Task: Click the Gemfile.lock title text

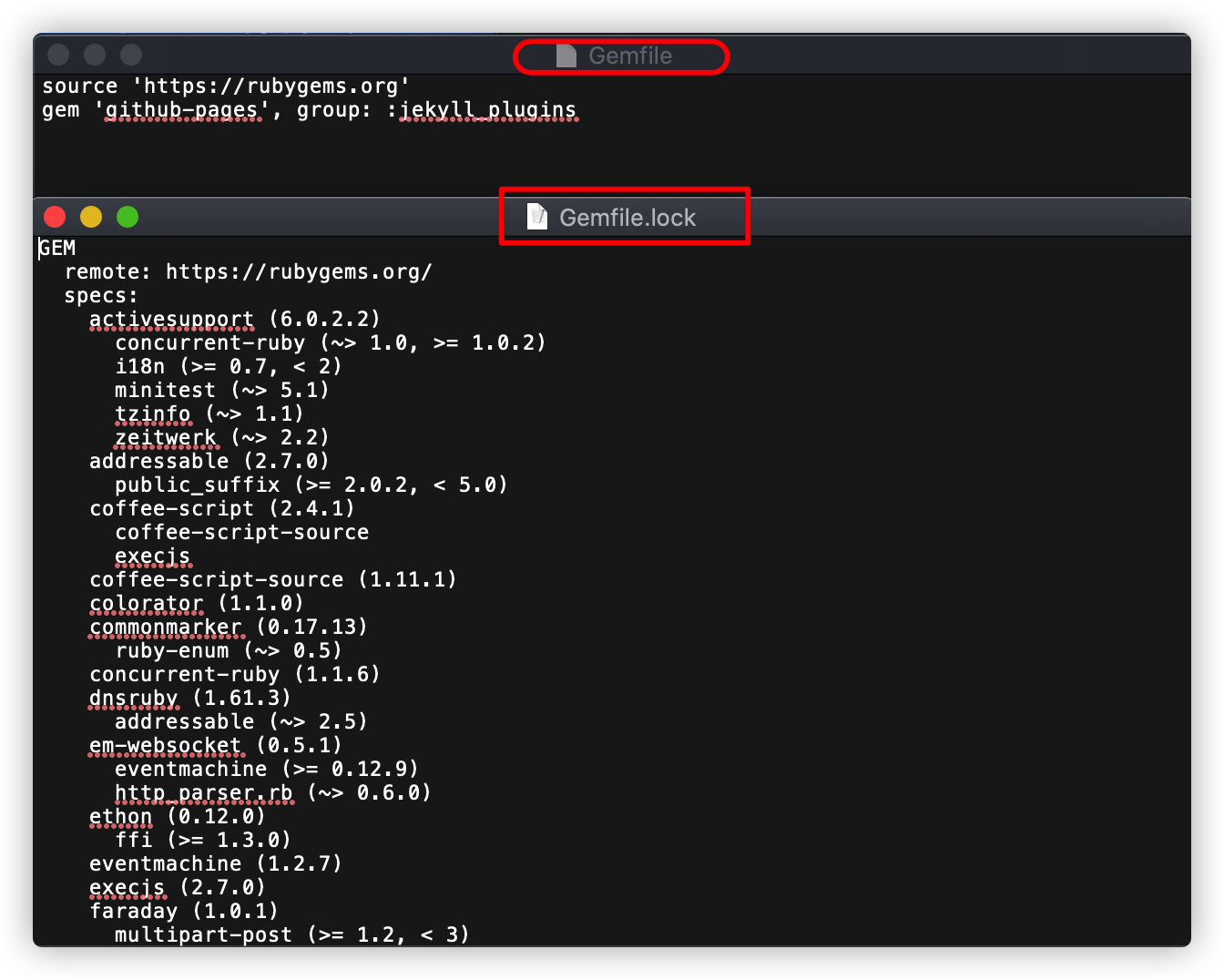Action: 627,218
